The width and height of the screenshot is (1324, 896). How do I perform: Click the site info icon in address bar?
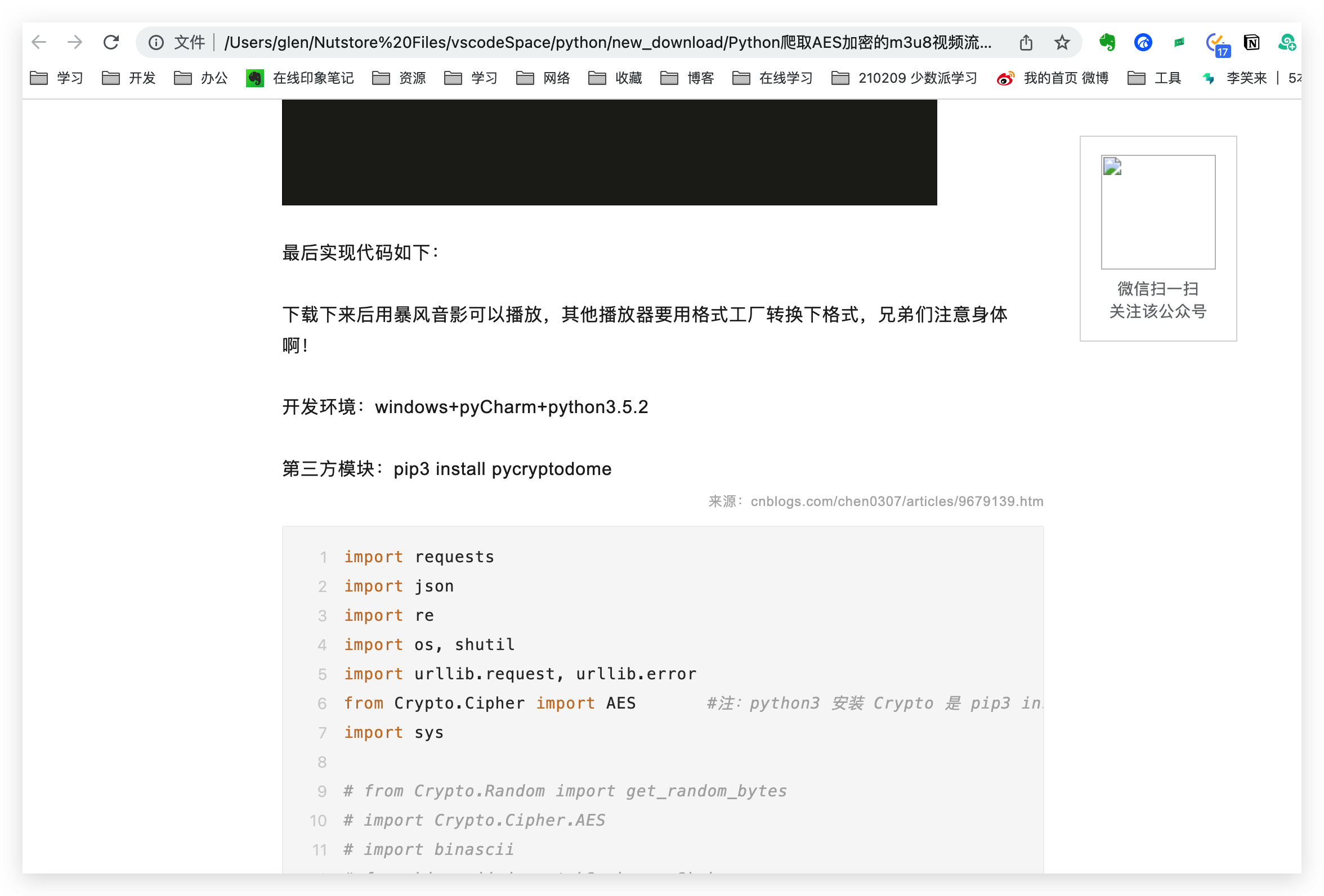point(156,42)
